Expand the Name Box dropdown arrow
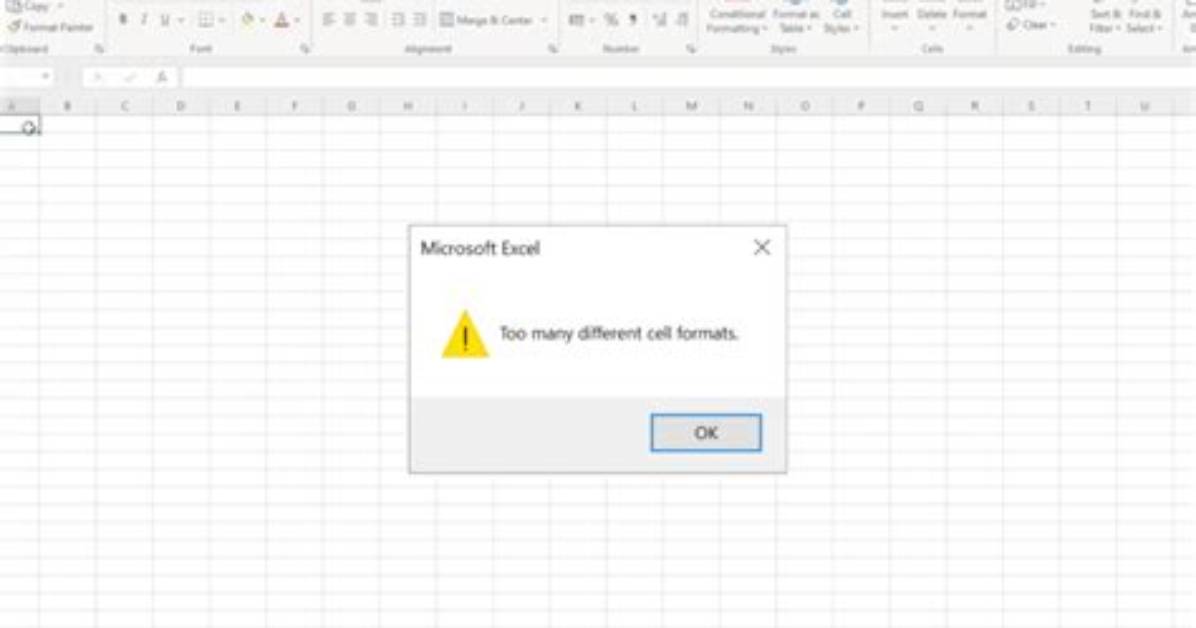Screen dimensions: 1196x628 coord(46,76)
